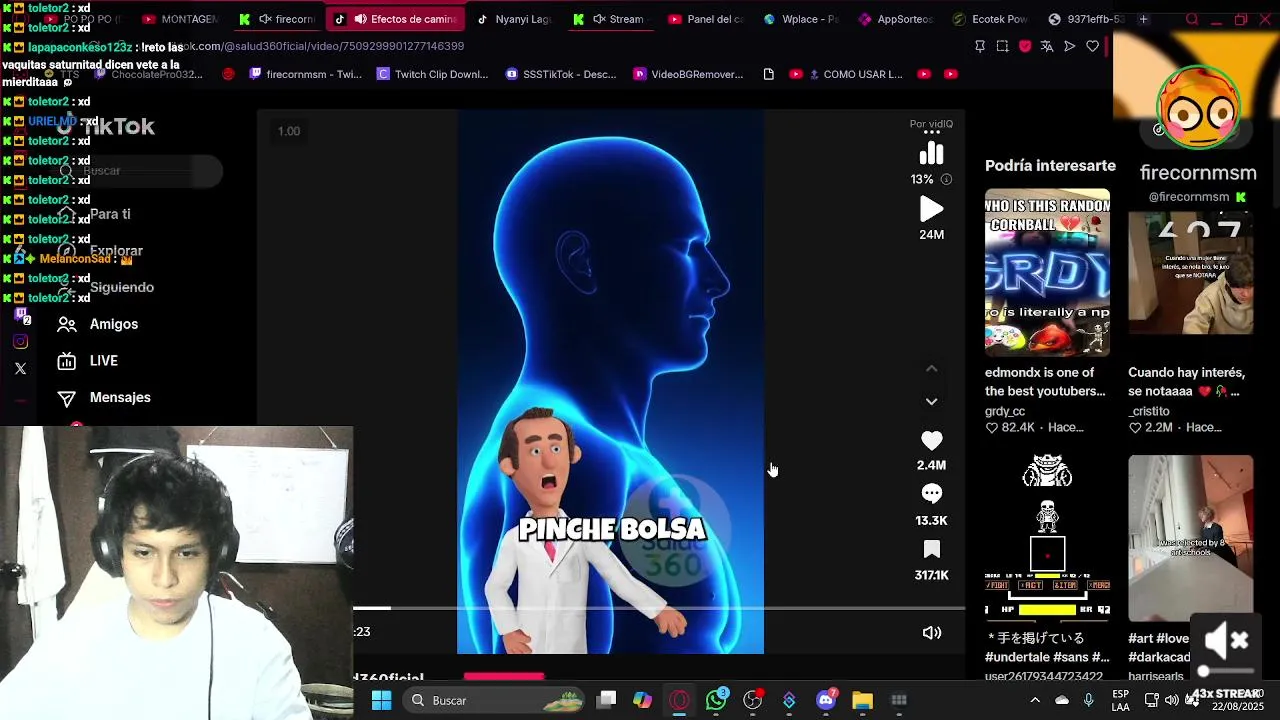The height and width of the screenshot is (720, 1280).
Task: Click the edmondx is one of the best caption
Action: (x=1045, y=382)
